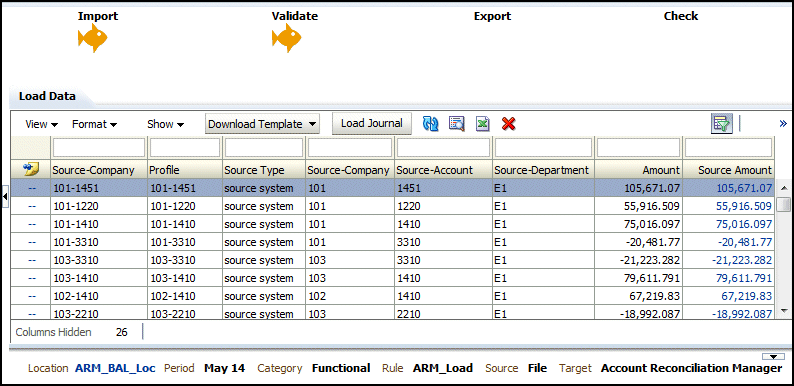Click the table corner select-all icon

click(31, 170)
